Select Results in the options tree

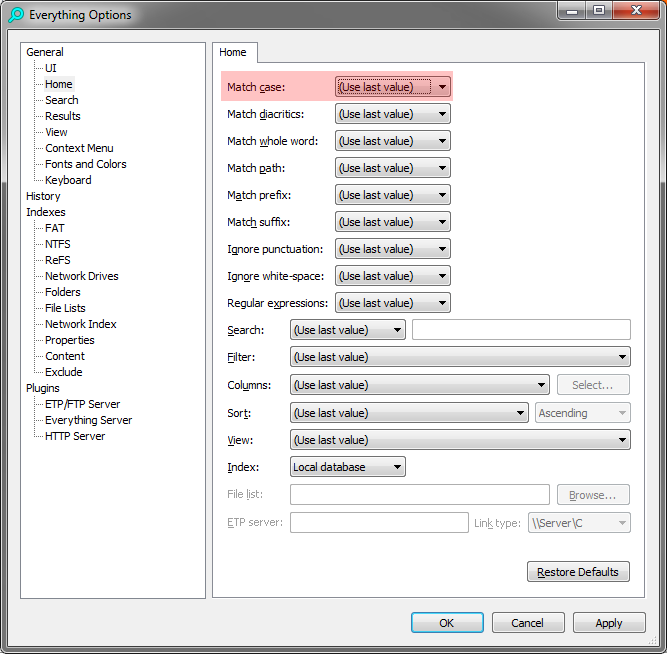click(63, 116)
